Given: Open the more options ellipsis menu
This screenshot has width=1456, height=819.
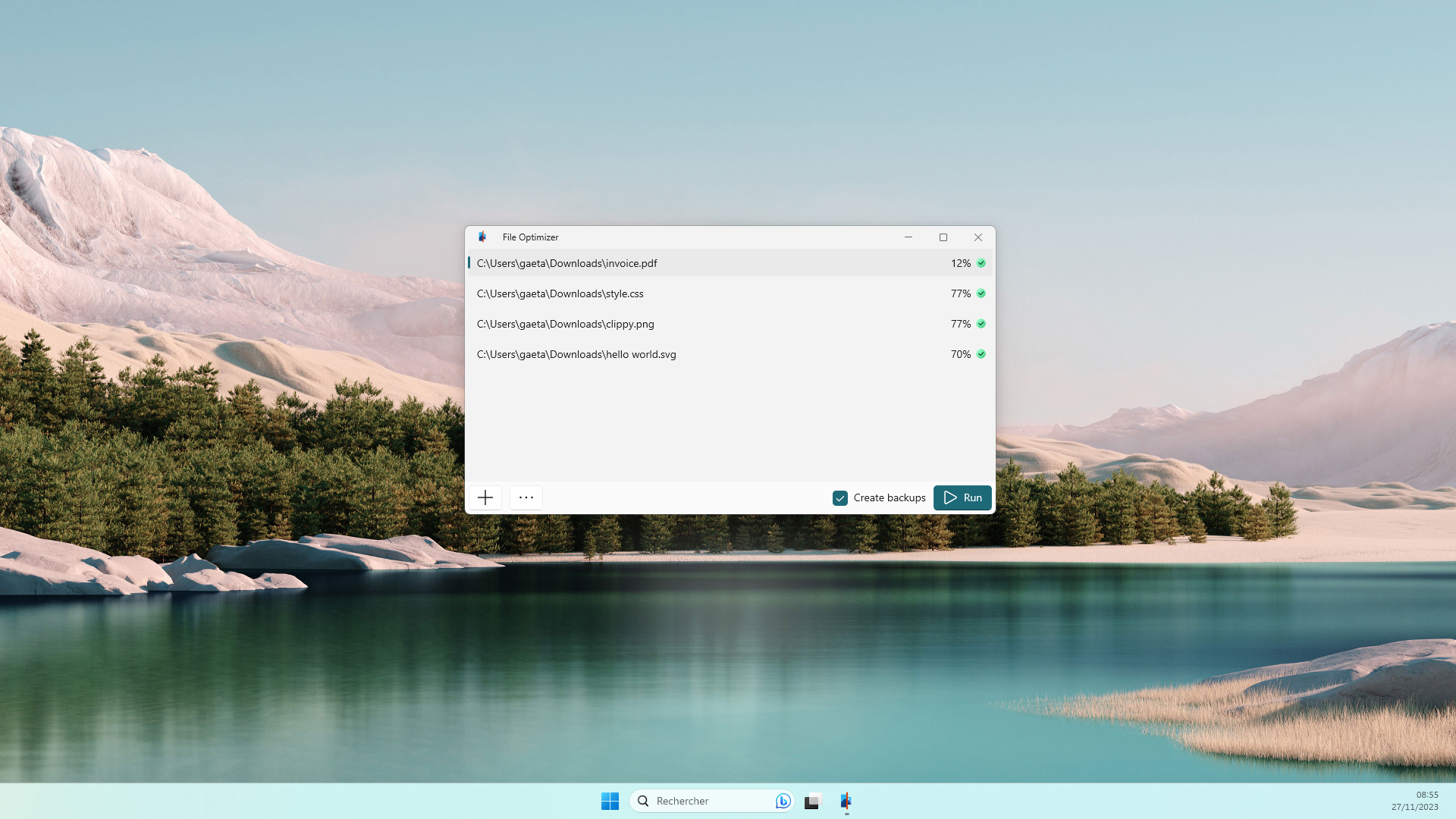Looking at the screenshot, I should pos(526,497).
